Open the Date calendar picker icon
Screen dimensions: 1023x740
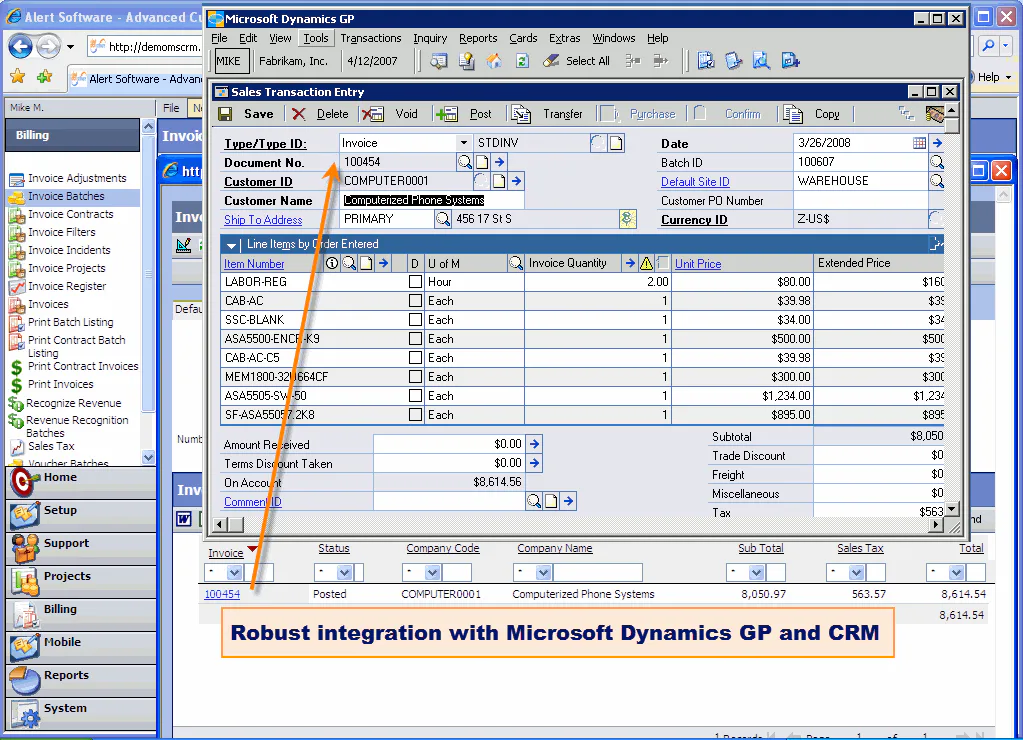(x=919, y=143)
